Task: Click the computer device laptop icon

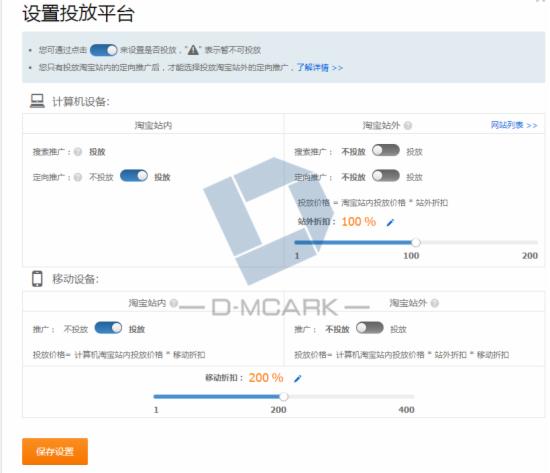Action: 37,101
